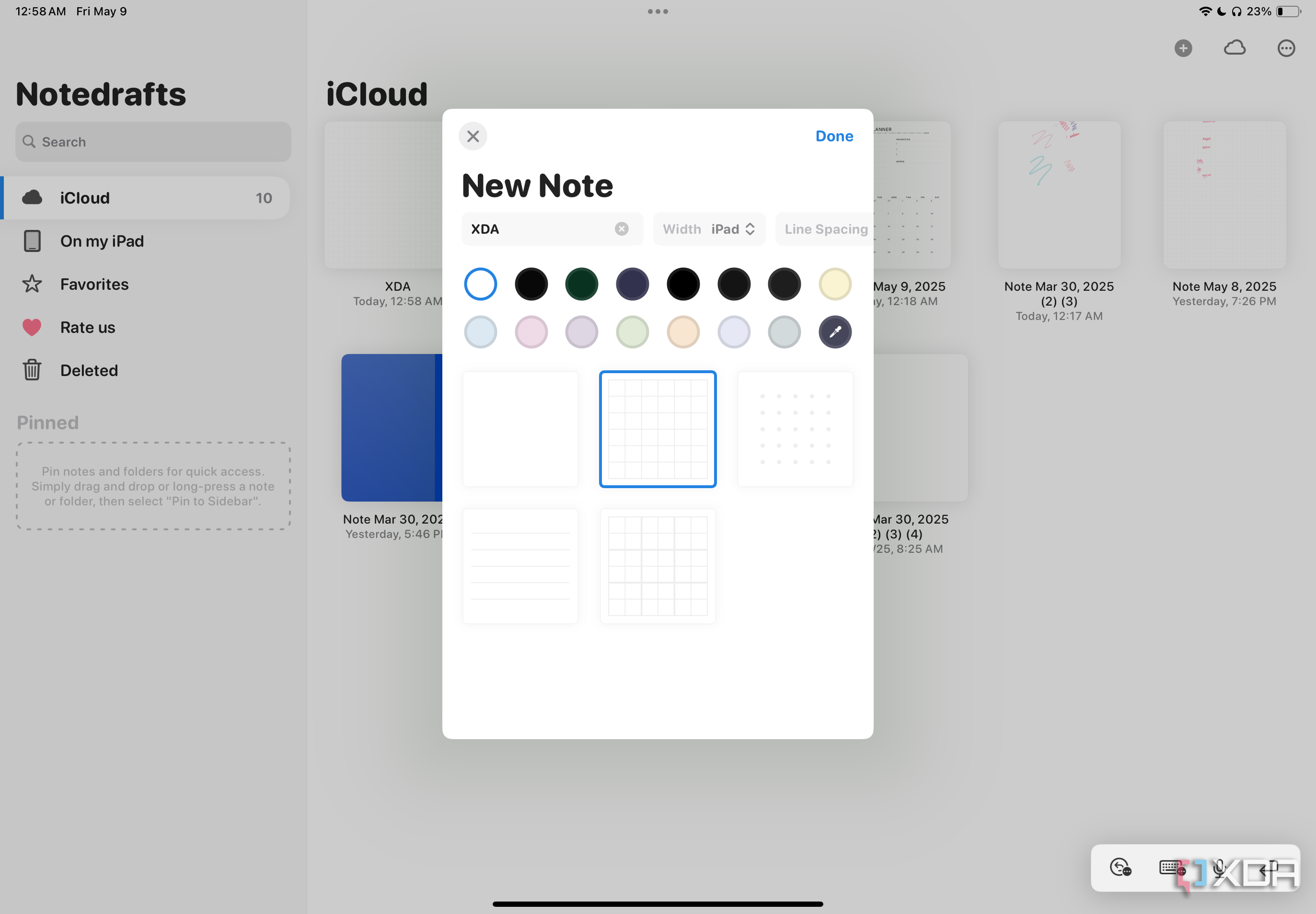The height and width of the screenshot is (914, 1316).
Task: Tap the scribble undo icon in floating bar
Action: click(x=1120, y=868)
